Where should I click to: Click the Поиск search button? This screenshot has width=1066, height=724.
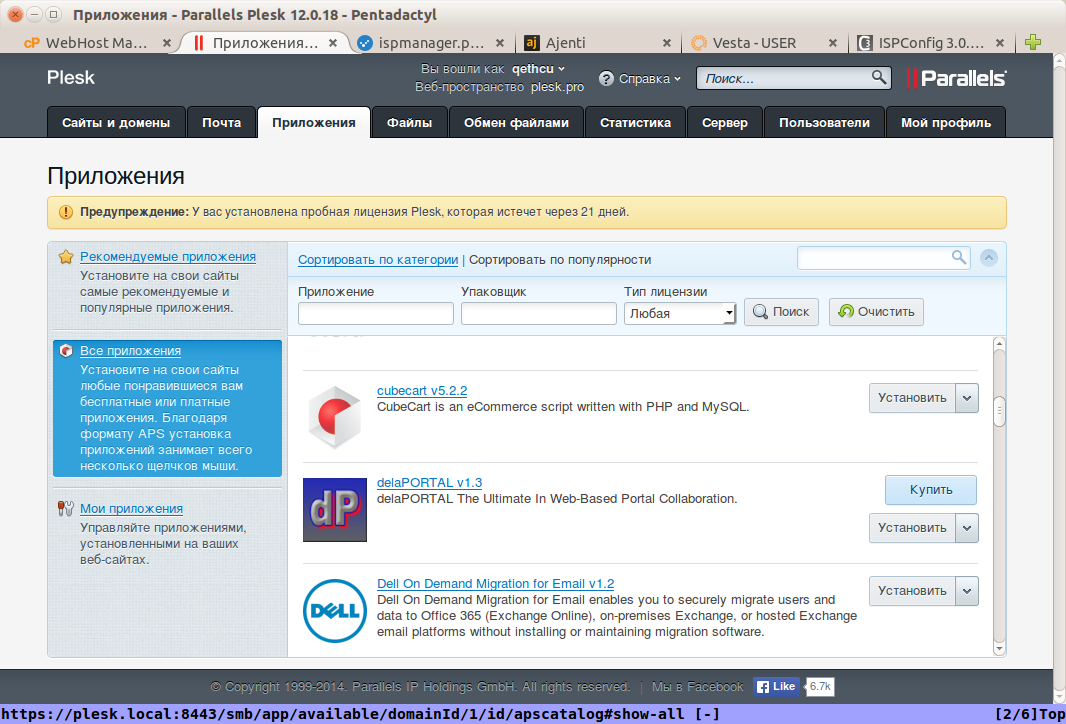781,312
